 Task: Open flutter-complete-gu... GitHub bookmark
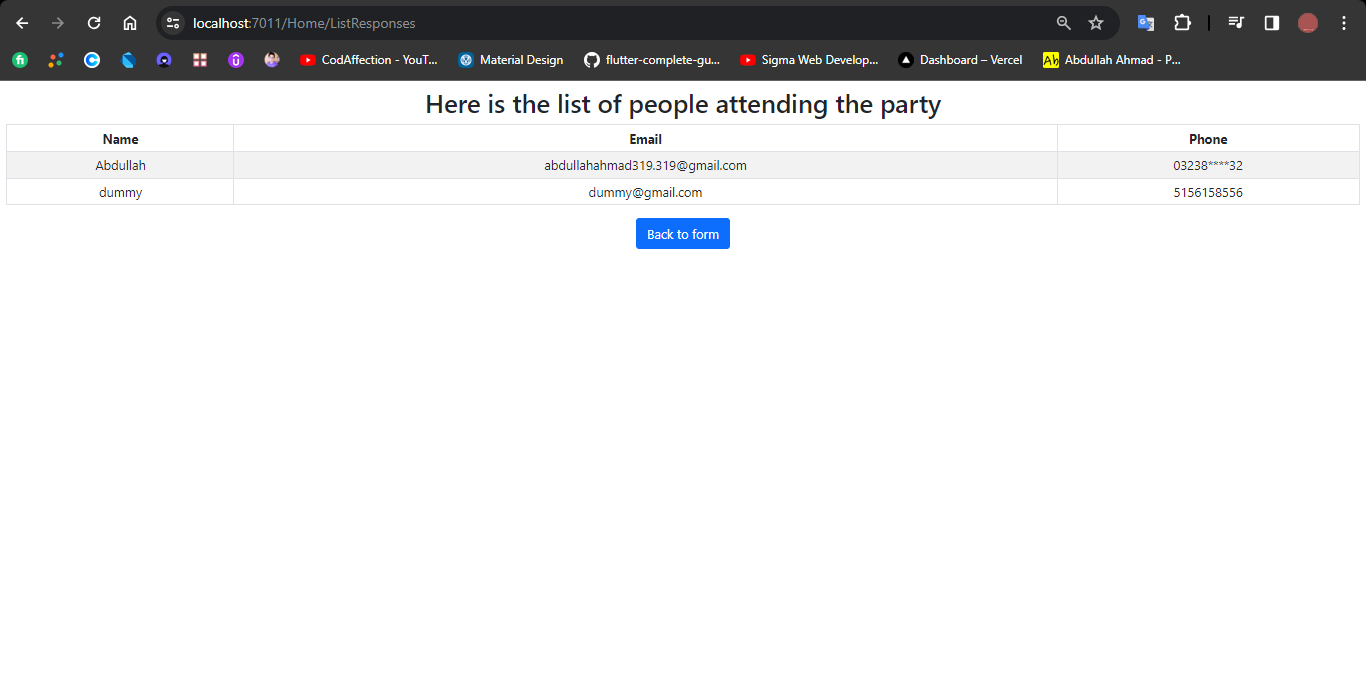pos(652,60)
